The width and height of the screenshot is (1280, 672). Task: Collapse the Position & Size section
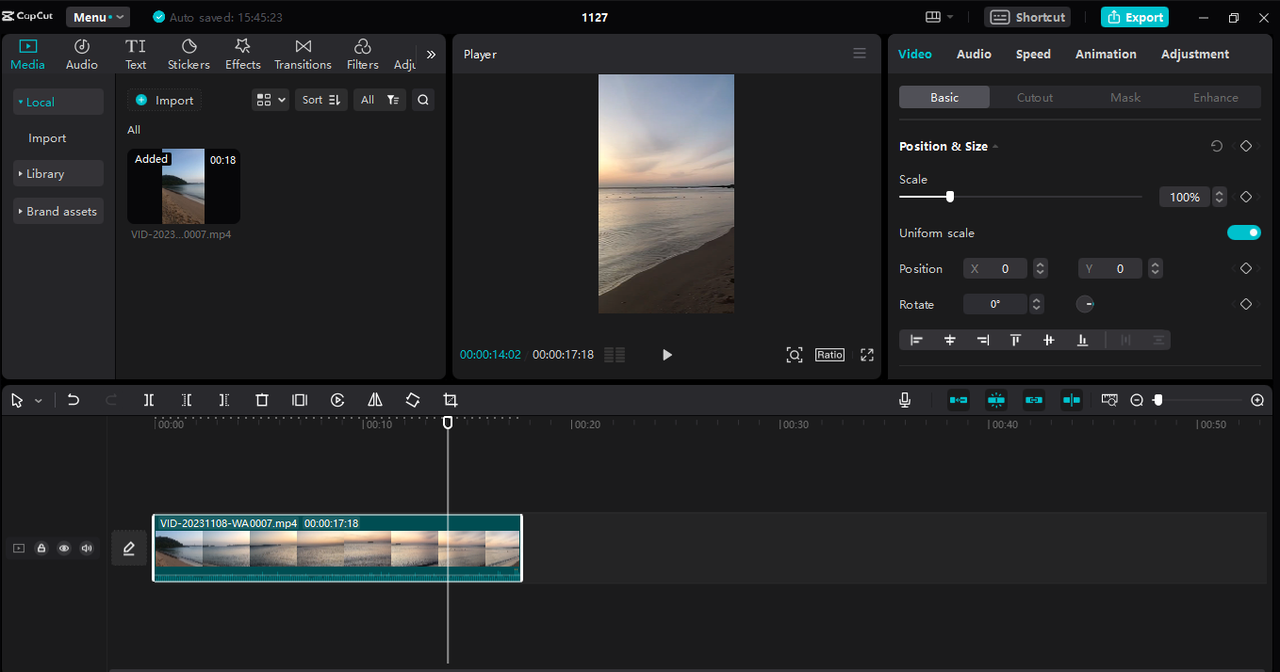pos(995,147)
